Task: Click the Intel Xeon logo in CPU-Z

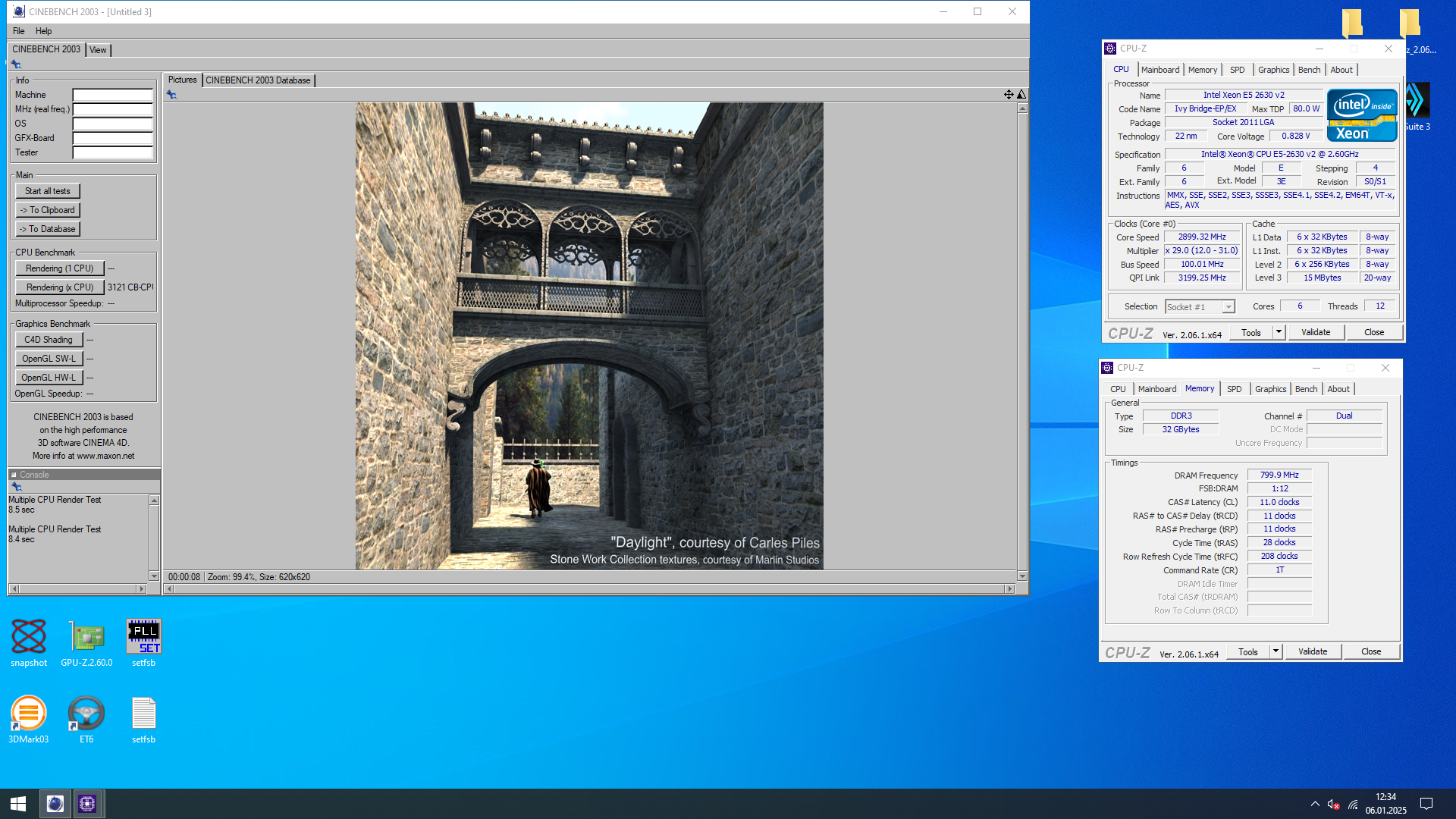Action: pyautogui.click(x=1362, y=115)
